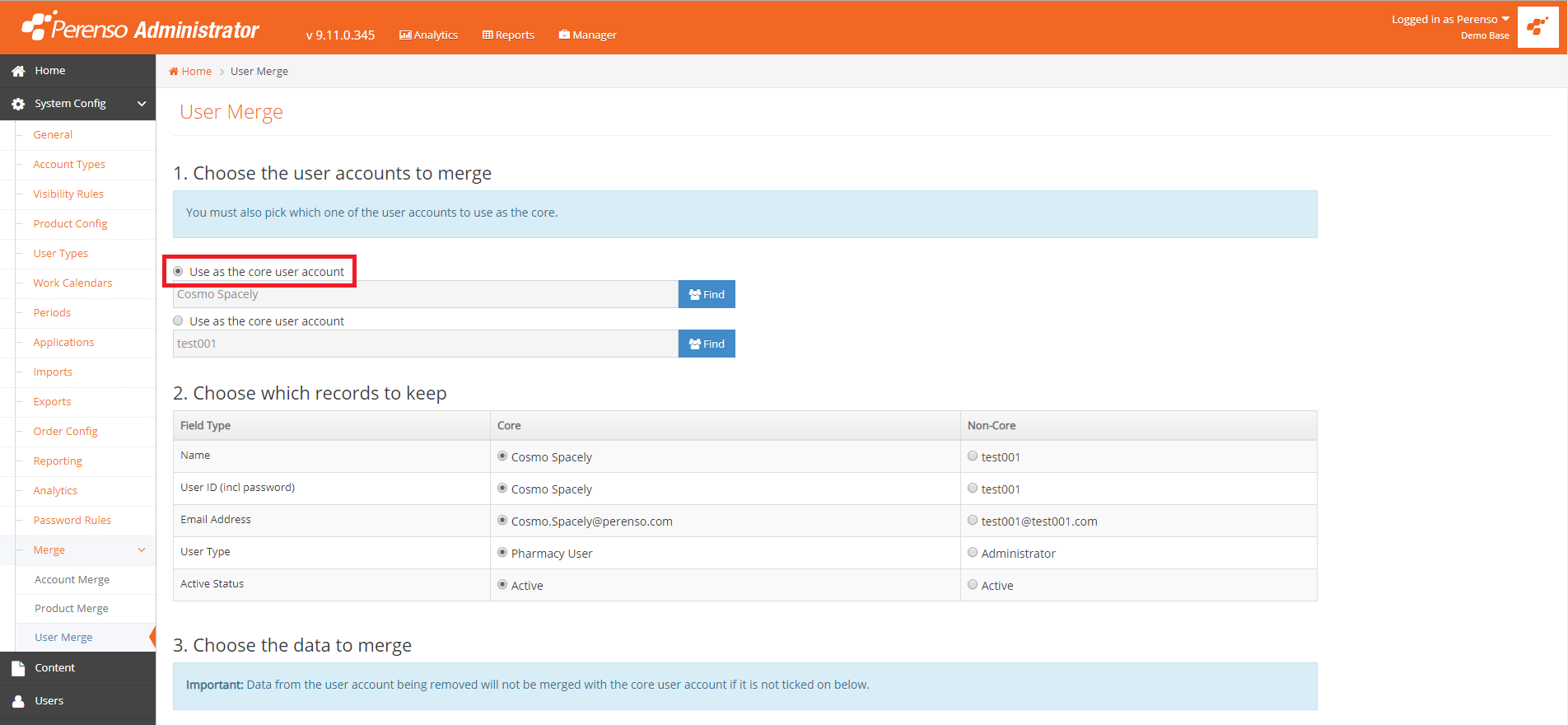Open the Reports top menu

point(508,35)
